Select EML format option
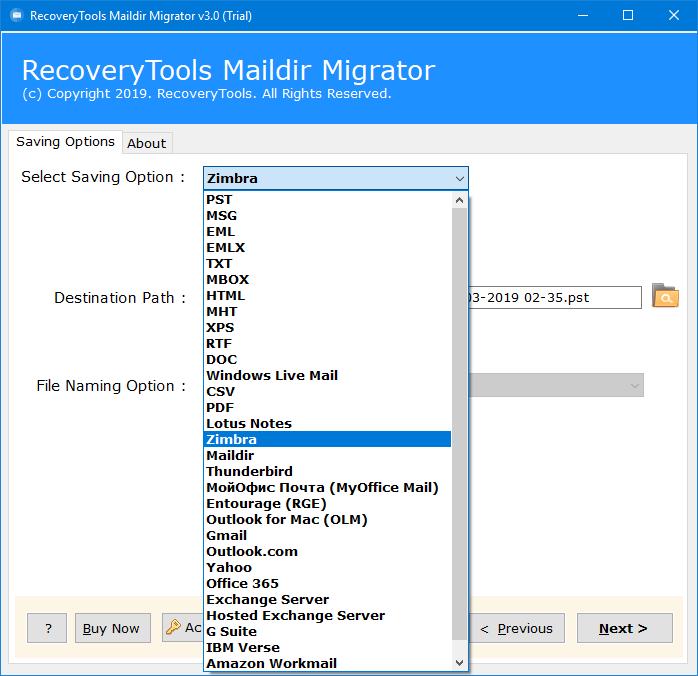This screenshot has height=676, width=698. 327,231
